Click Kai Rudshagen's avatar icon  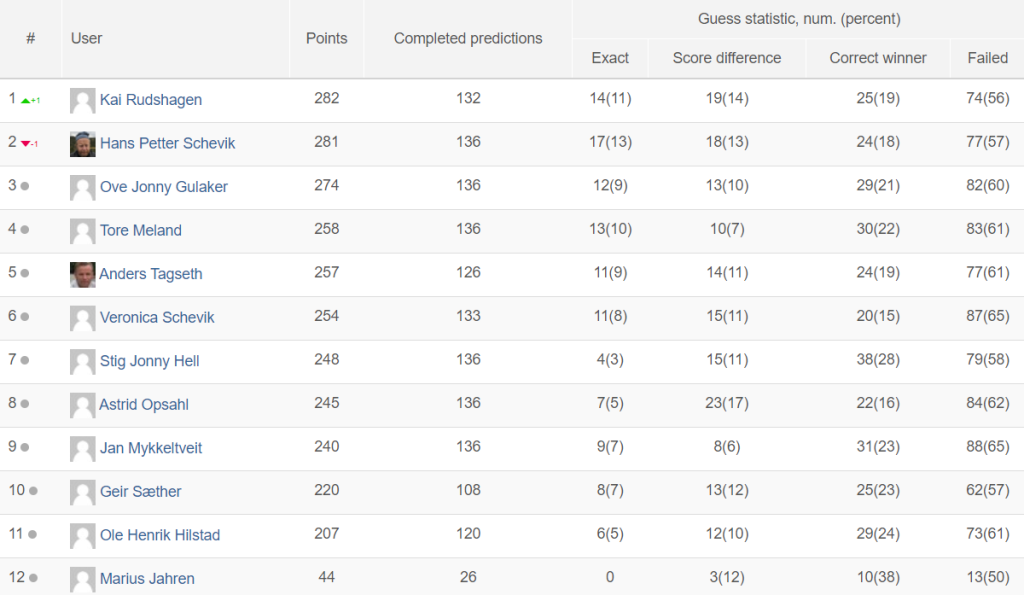pyautogui.click(x=82, y=101)
